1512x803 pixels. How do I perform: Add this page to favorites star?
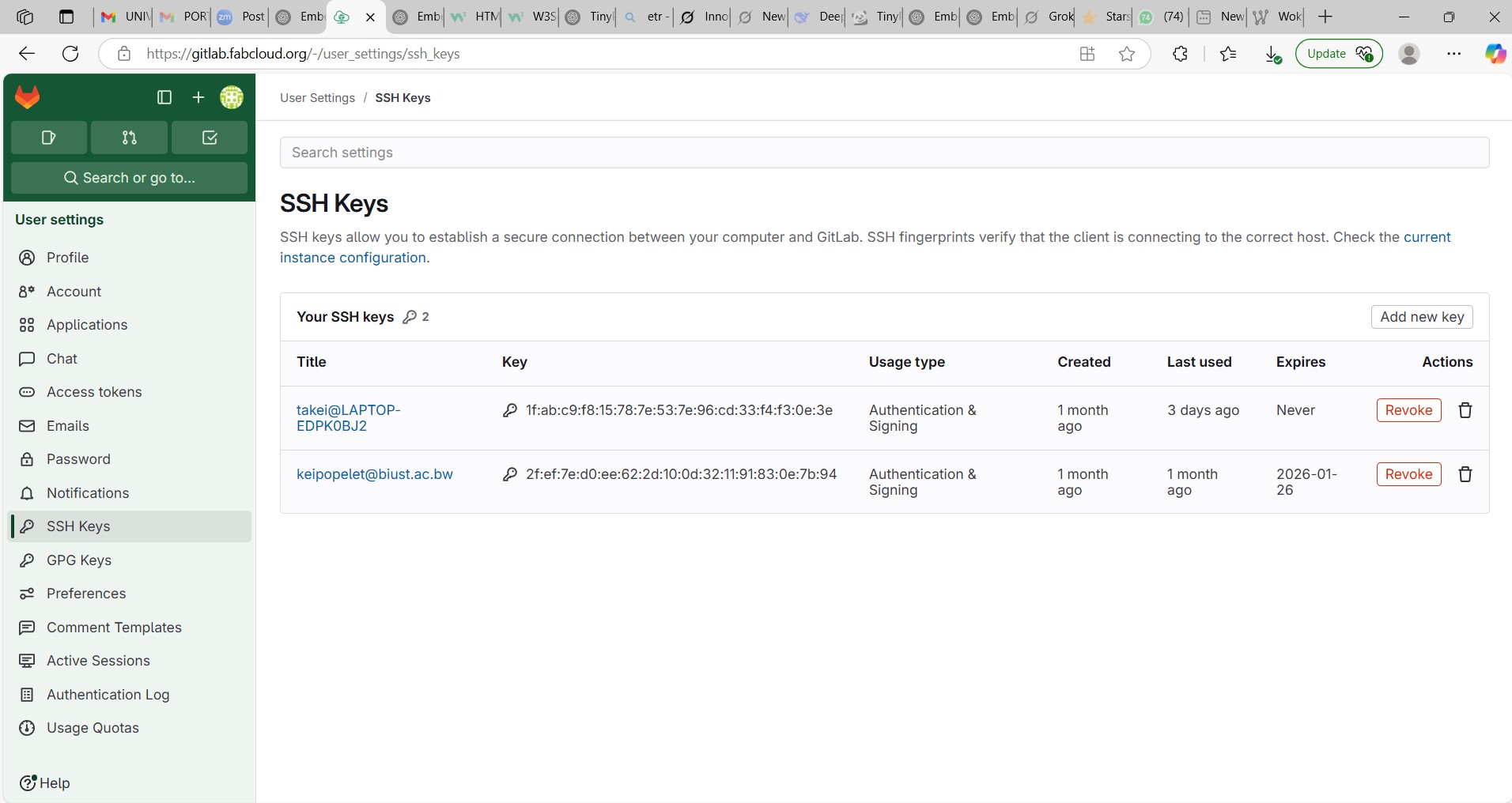[x=1127, y=54]
